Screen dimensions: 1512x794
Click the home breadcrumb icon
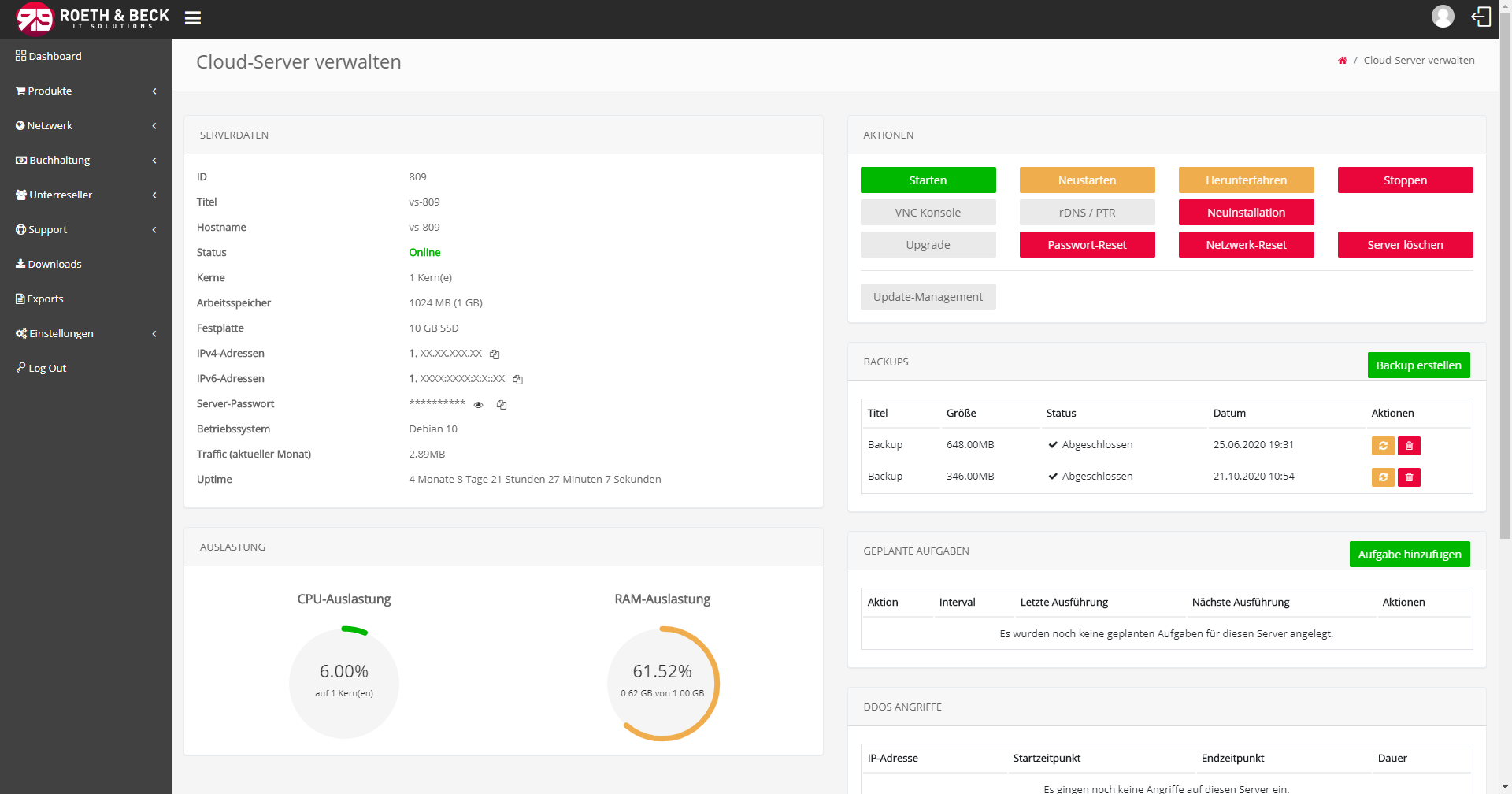click(1342, 61)
